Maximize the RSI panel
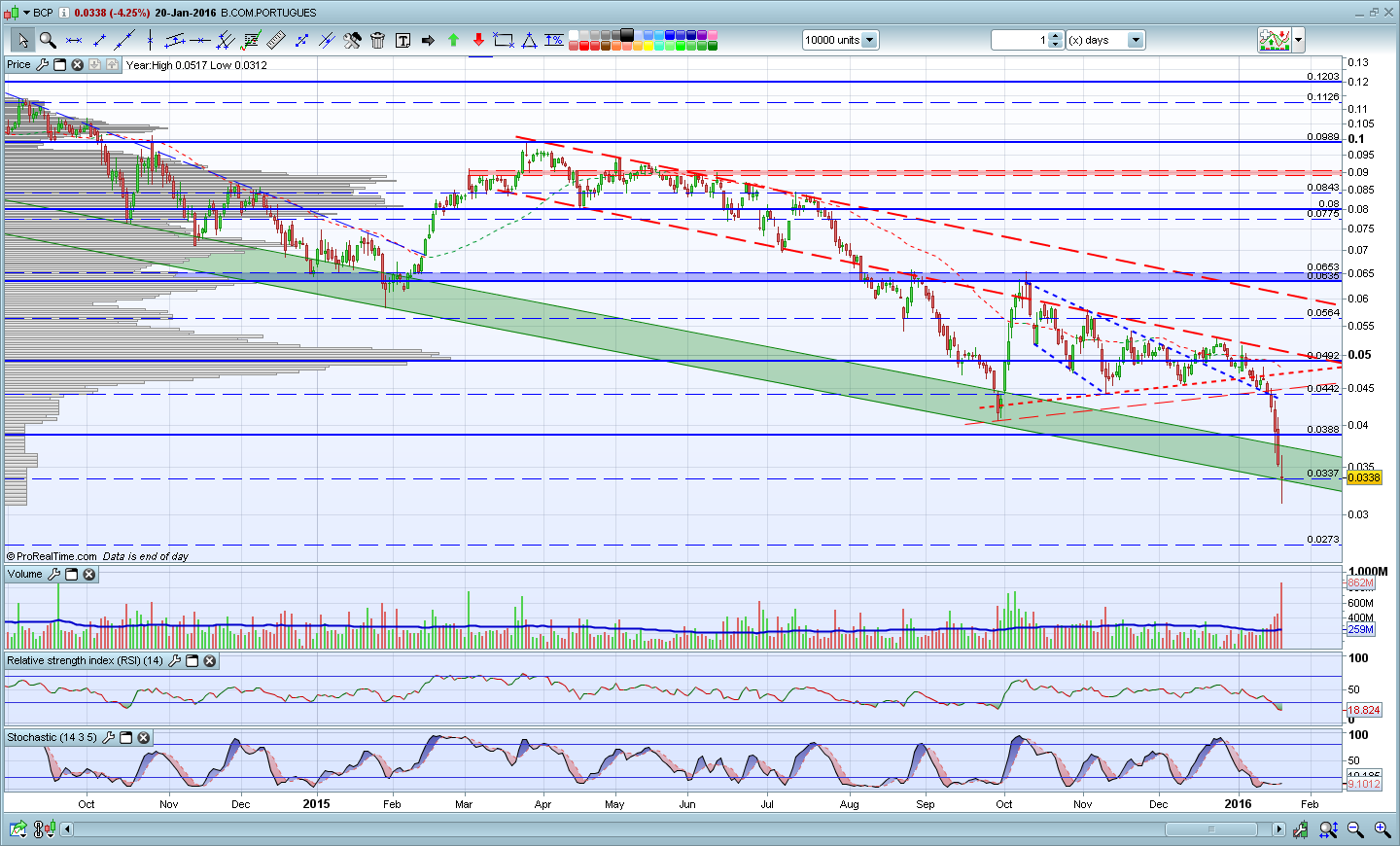This screenshot has width=1400, height=846. pos(192,661)
